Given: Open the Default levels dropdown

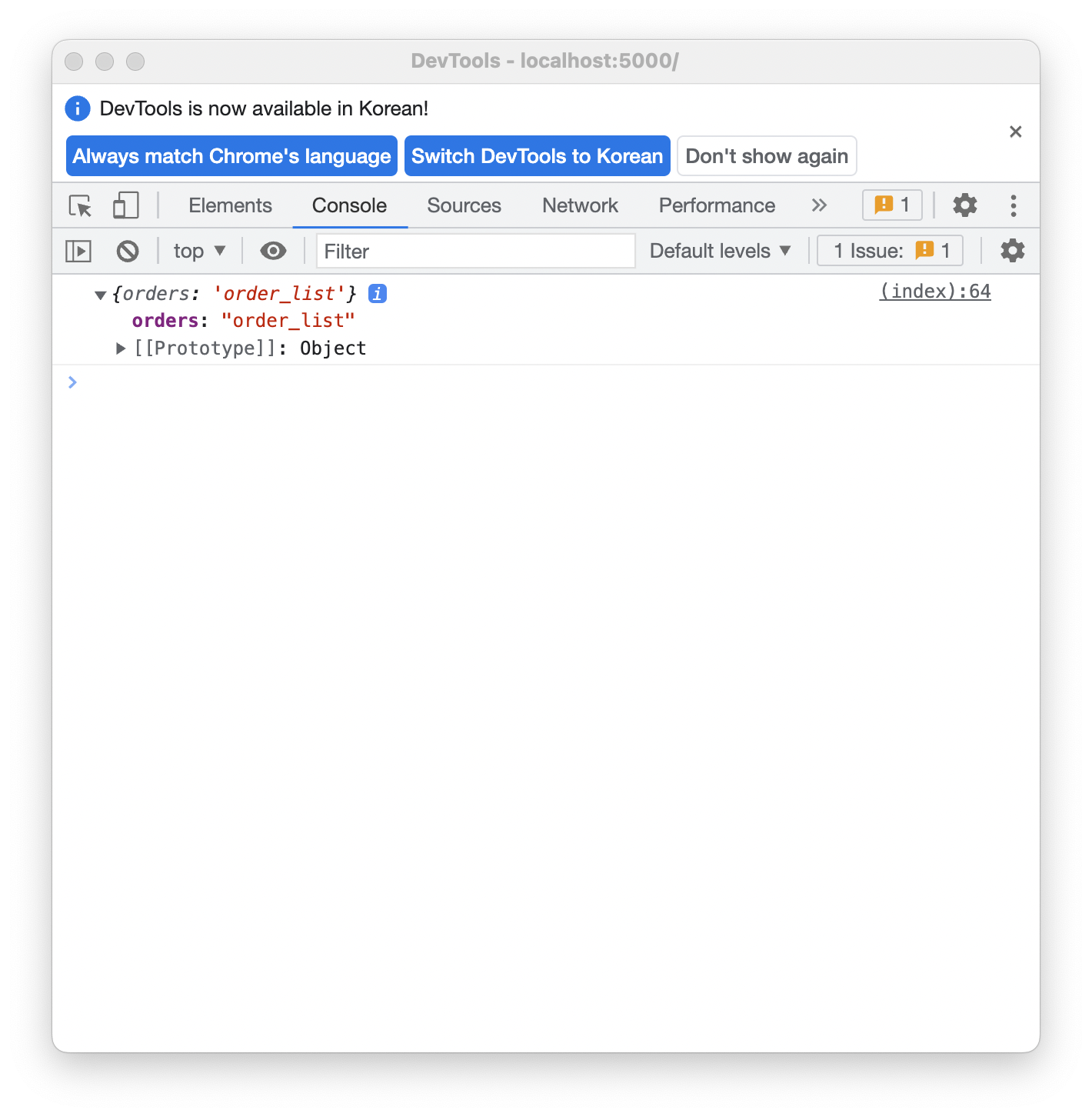Looking at the screenshot, I should point(720,251).
